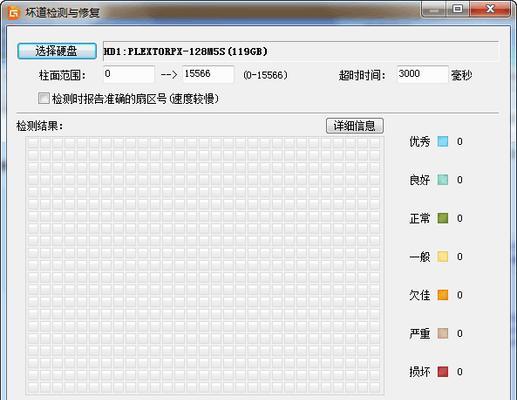Screen dimensions: 517x400
Task: Focus the starting cylinder field containing 0
Action: [129, 74]
